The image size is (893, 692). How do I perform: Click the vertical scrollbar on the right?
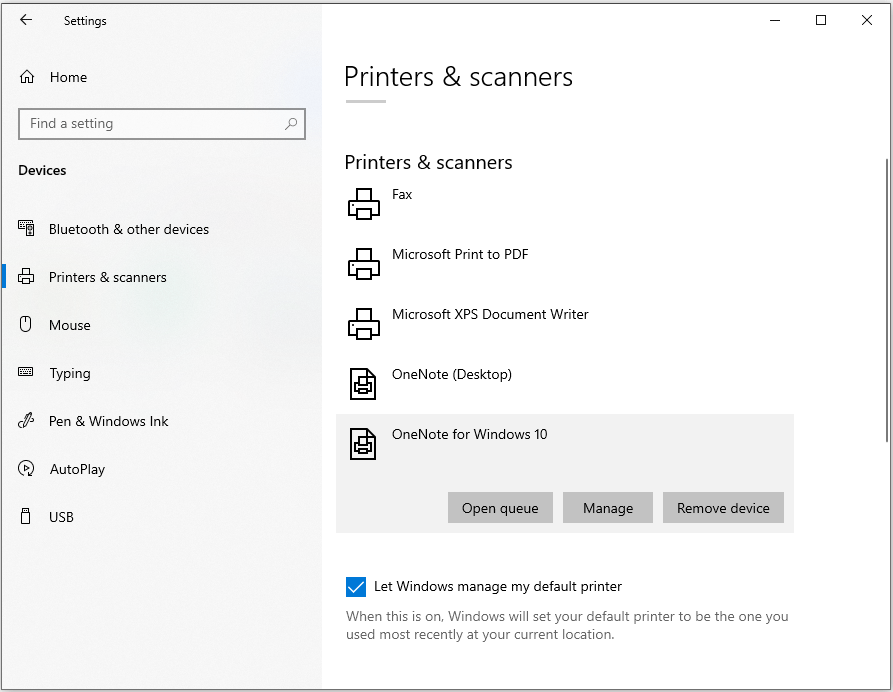[886, 300]
